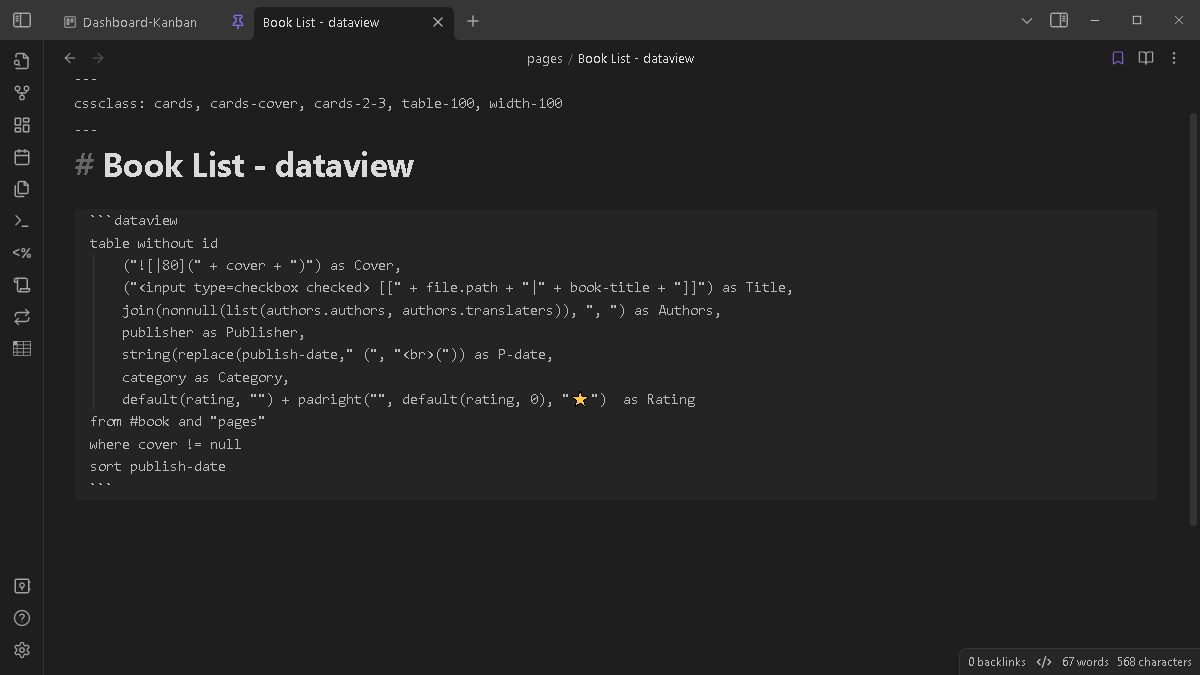This screenshot has width=1200, height=675.
Task: Launch the terminal icon in the ribbon
Action: coord(21,220)
